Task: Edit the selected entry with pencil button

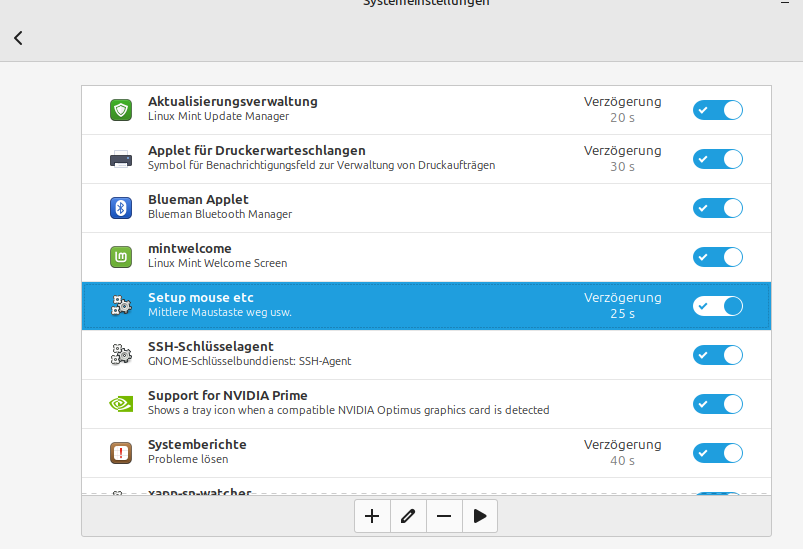Action: (408, 516)
